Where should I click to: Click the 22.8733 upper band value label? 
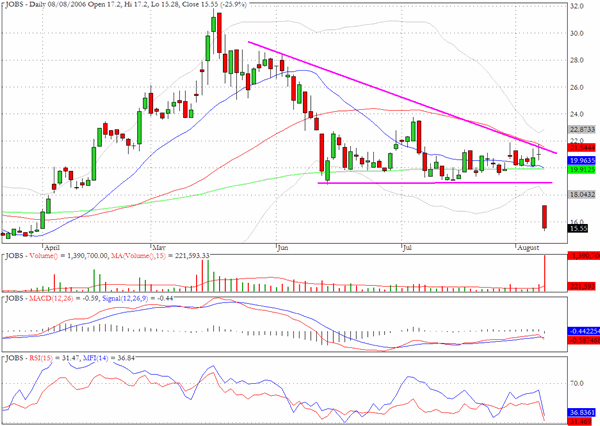pos(582,130)
